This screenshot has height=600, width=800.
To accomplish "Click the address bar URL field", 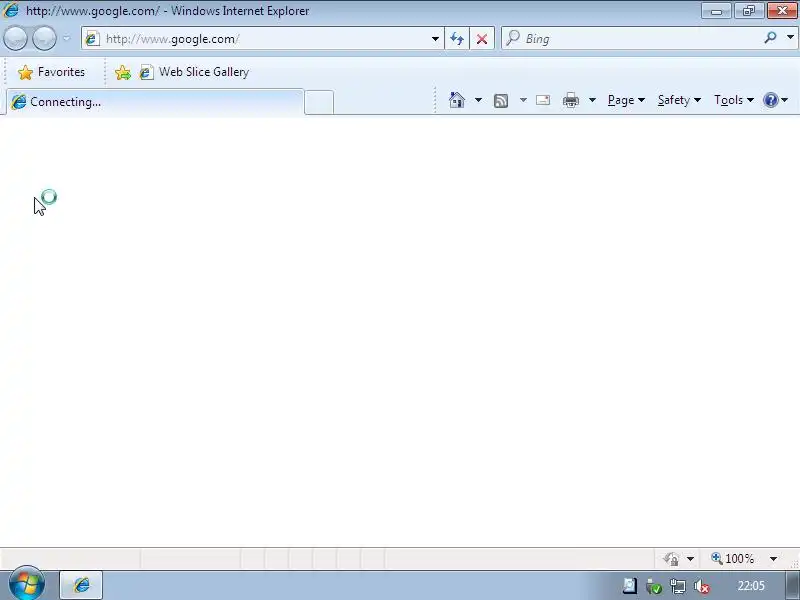I will pos(265,39).
